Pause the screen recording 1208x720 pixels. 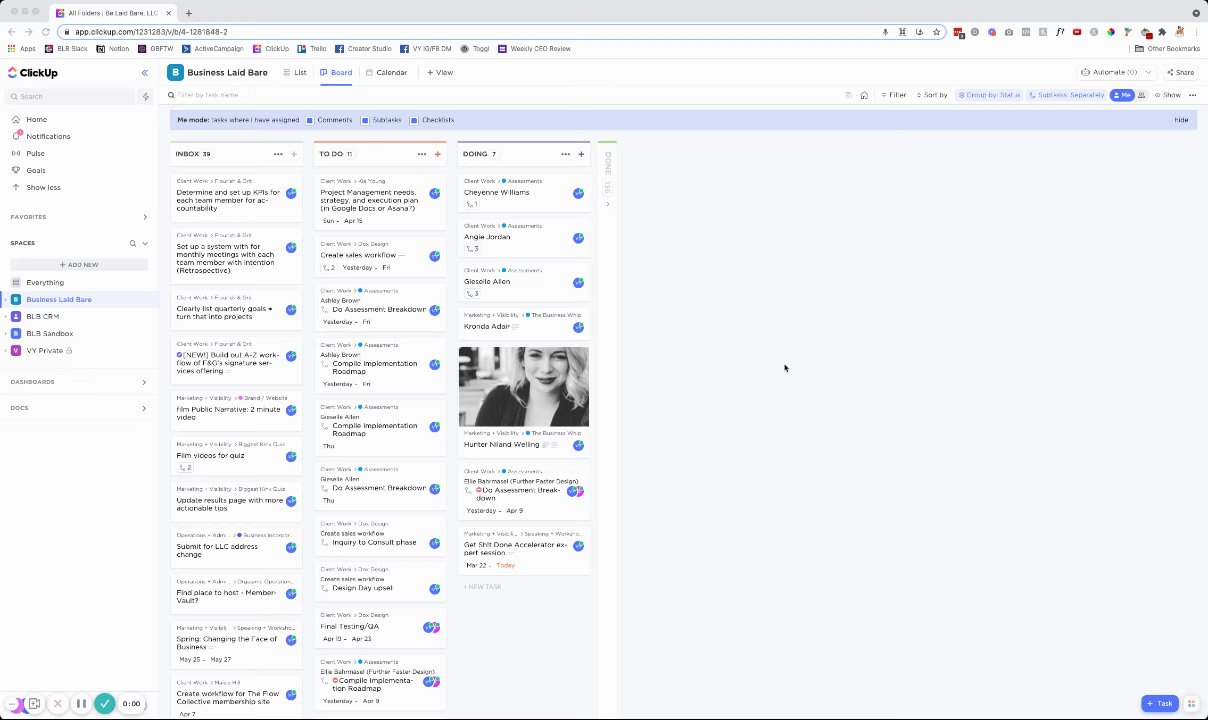click(x=81, y=704)
